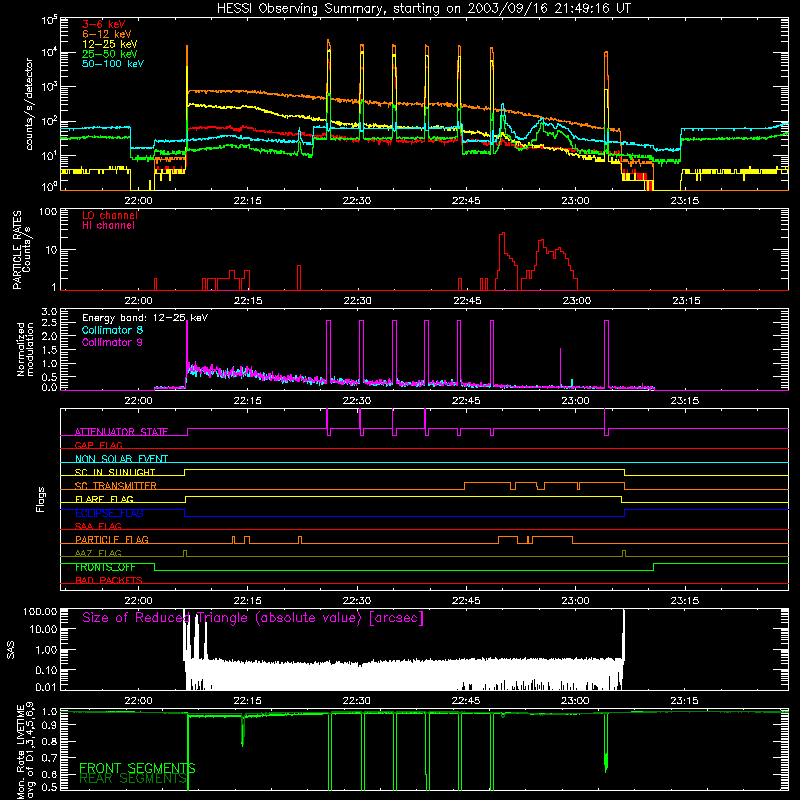The image size is (800, 800).
Task: Click the vertical 'Flags' axis title
Action: [x=41, y=499]
